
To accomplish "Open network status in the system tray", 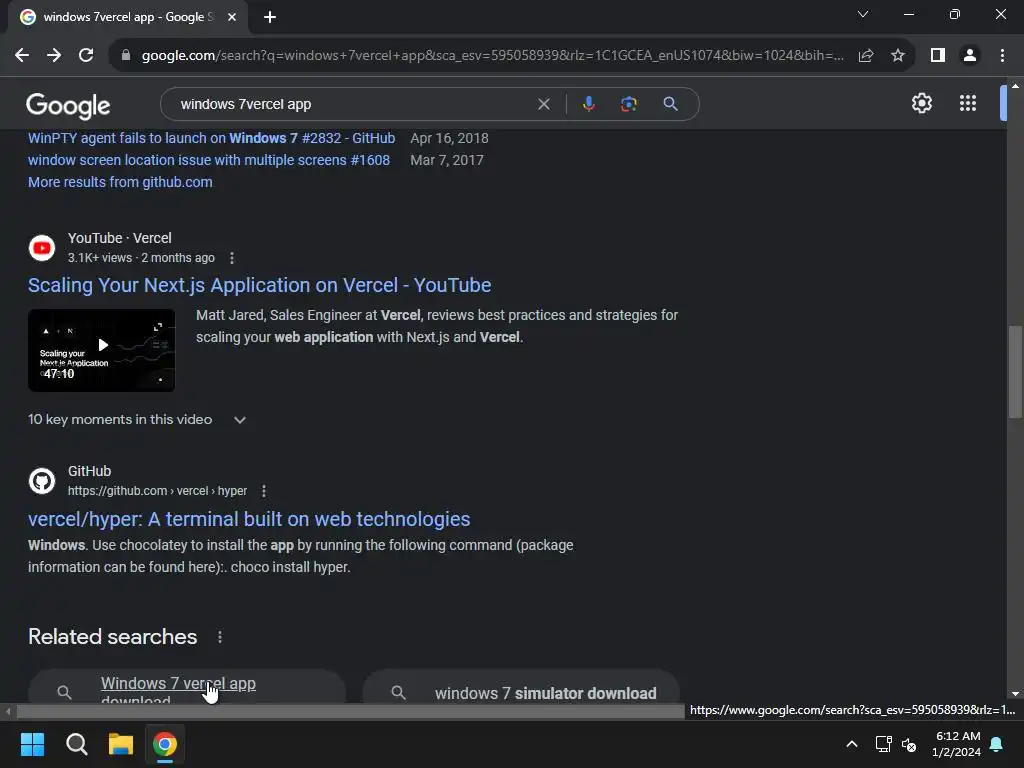I will tap(884, 744).
